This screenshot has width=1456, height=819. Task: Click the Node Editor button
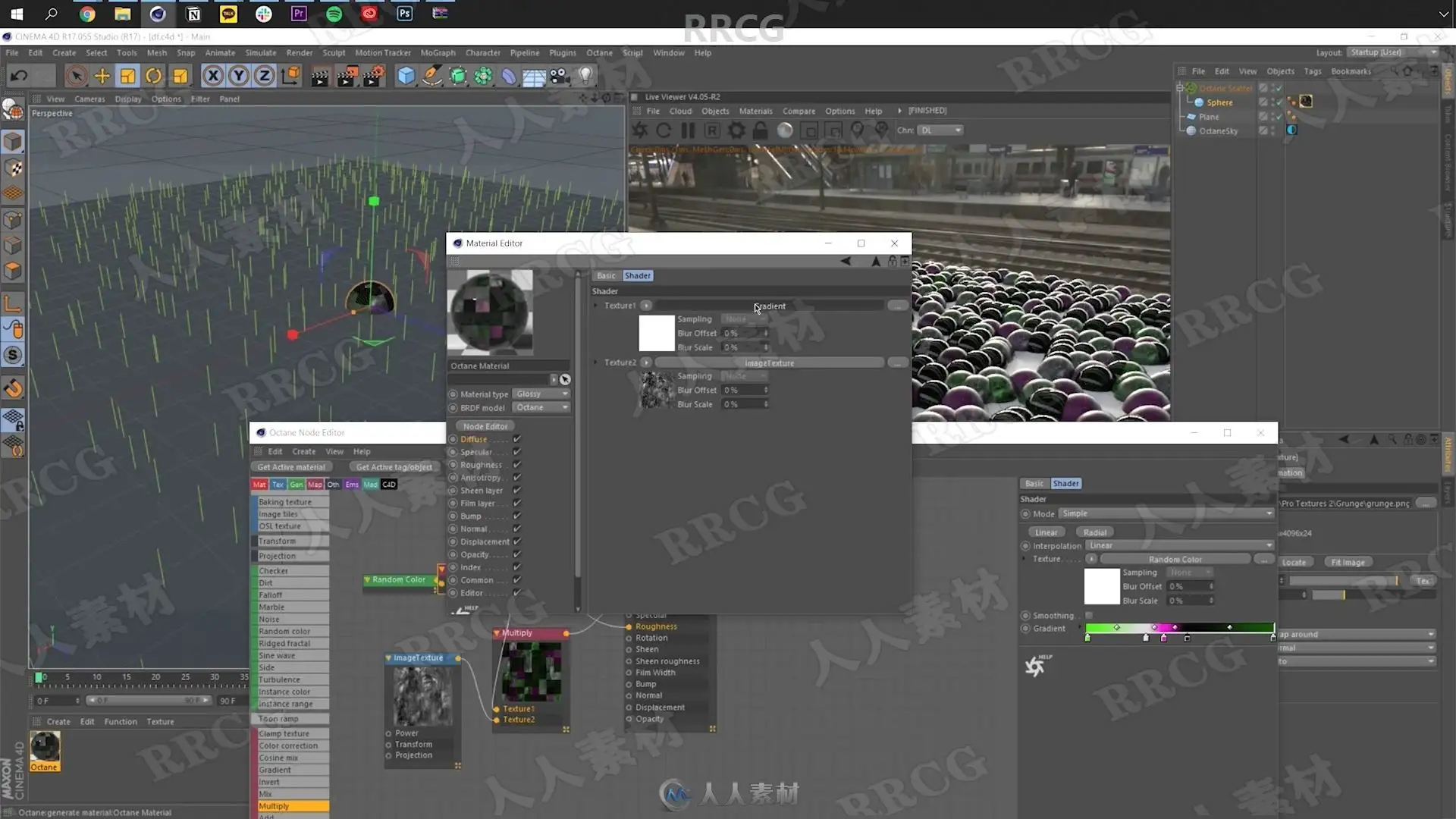pyautogui.click(x=485, y=426)
